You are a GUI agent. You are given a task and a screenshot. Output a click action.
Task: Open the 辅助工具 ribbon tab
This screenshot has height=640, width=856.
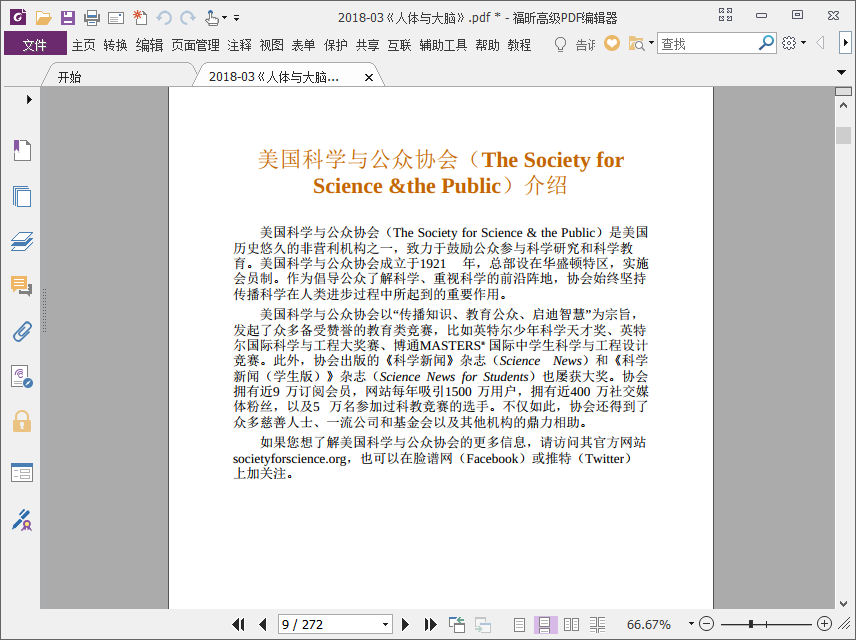(443, 45)
